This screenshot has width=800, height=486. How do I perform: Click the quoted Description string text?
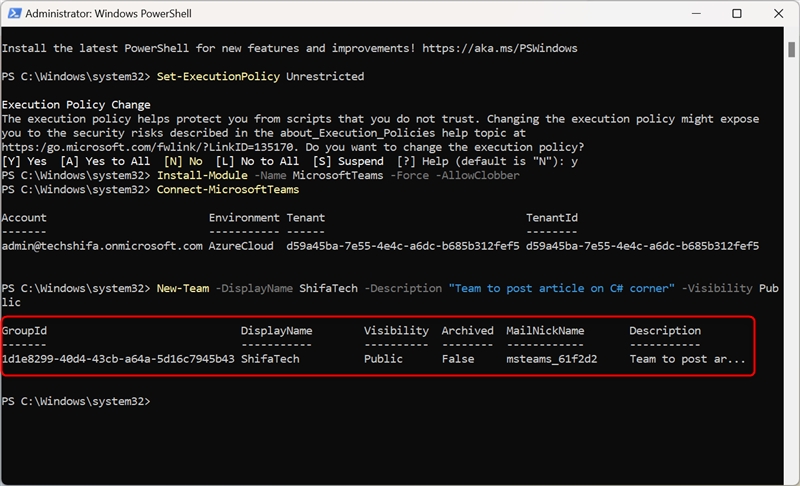click(561, 289)
